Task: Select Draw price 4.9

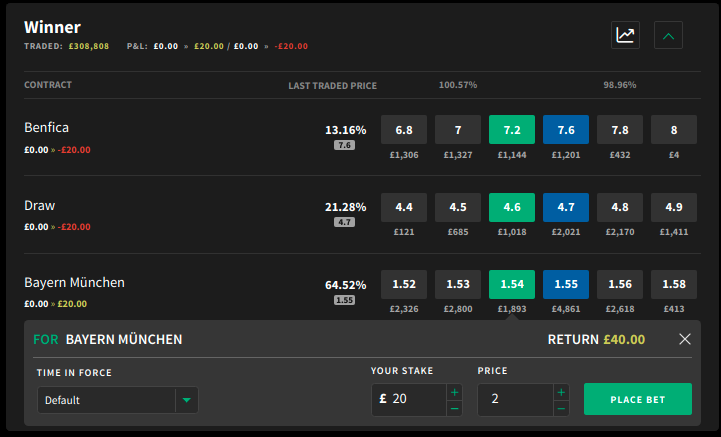Action: click(x=674, y=207)
